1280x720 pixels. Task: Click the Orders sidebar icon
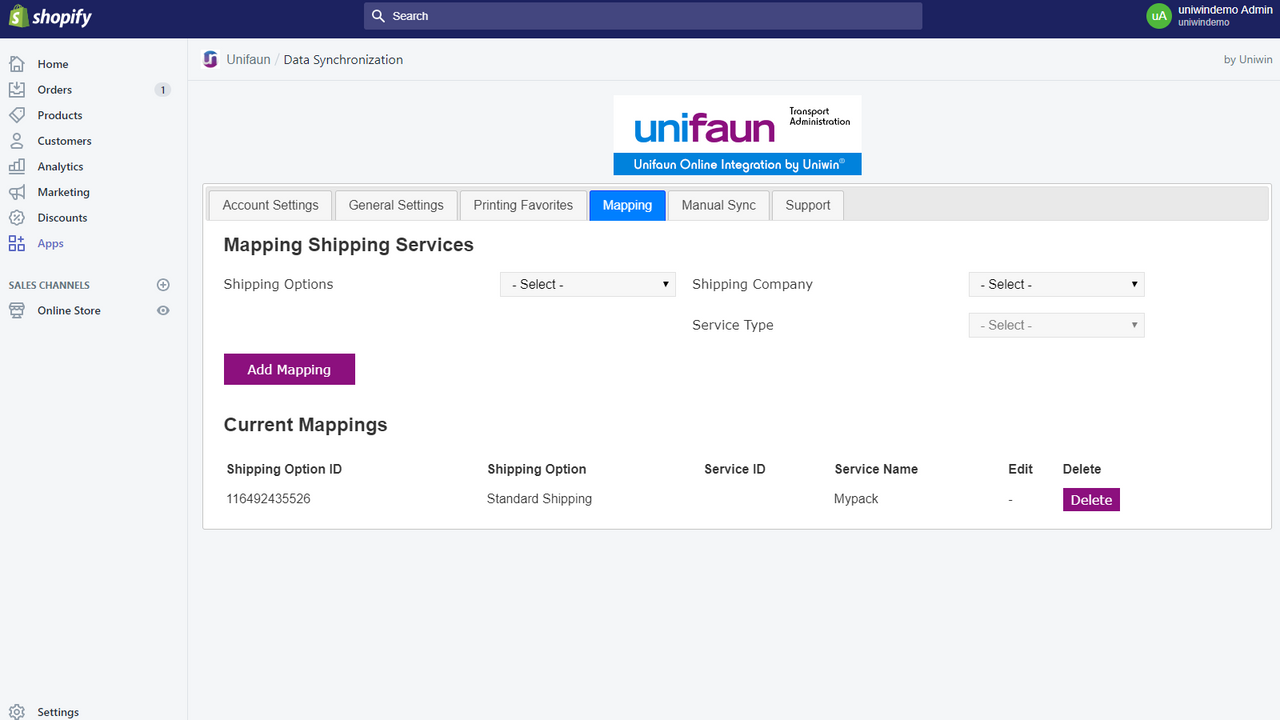[x=16, y=89]
